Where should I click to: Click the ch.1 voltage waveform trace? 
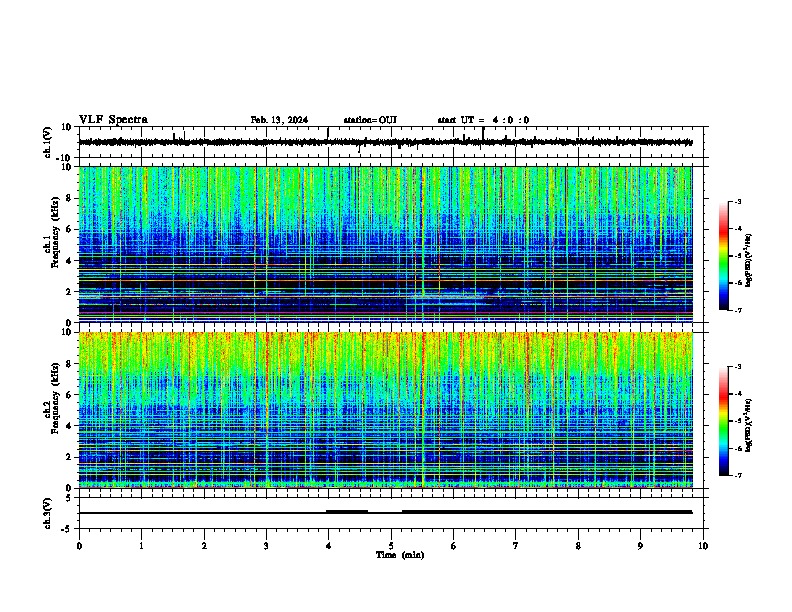385,142
